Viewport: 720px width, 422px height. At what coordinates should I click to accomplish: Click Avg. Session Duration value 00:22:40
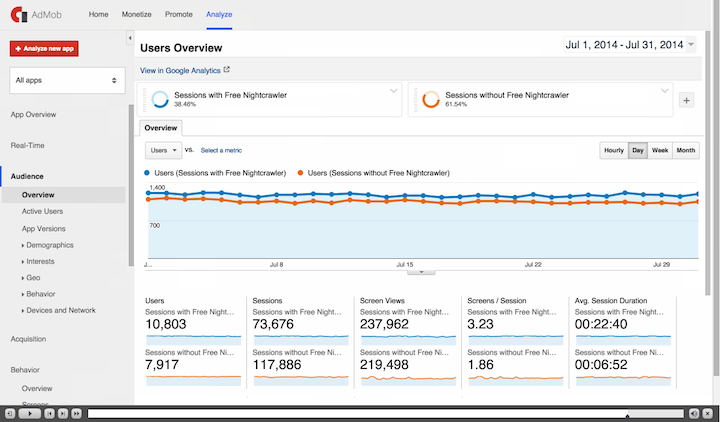[x=601, y=324]
